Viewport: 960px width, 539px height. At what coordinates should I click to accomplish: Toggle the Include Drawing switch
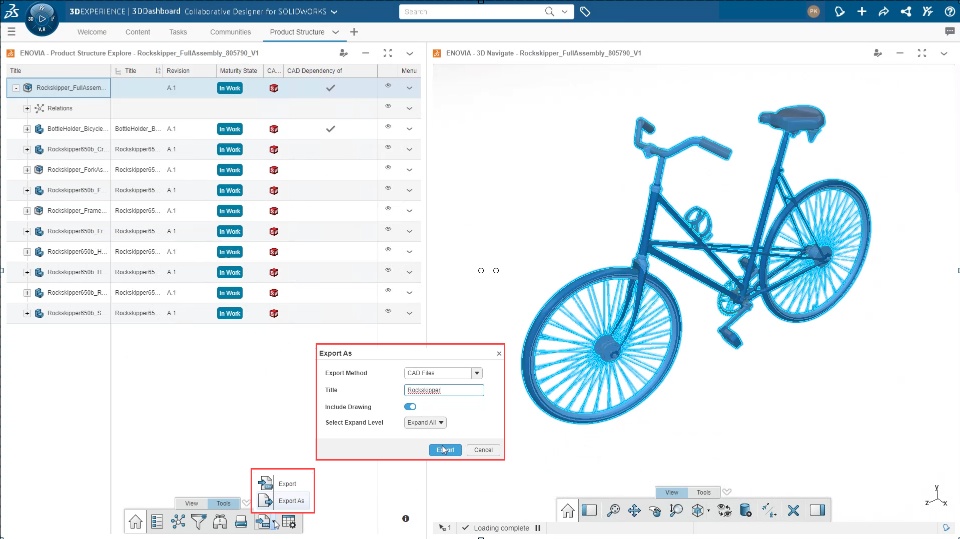[410, 407]
